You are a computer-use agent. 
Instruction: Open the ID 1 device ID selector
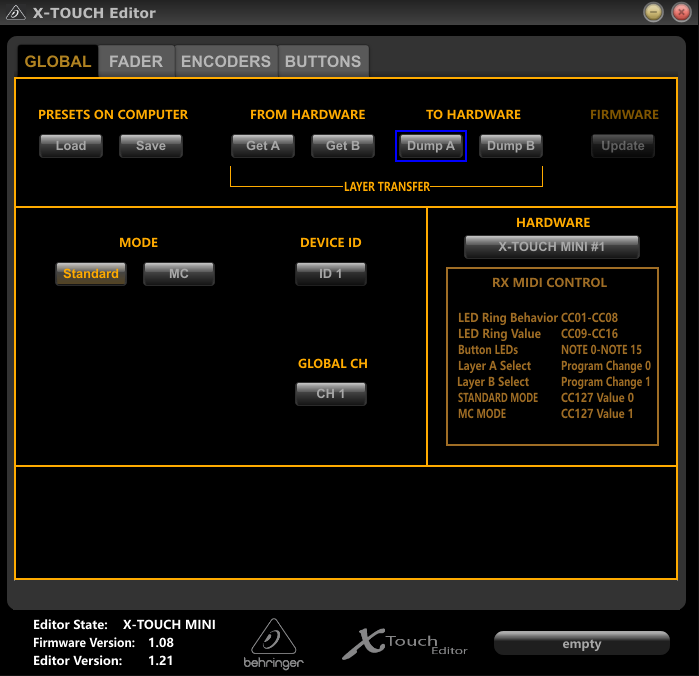[331, 273]
